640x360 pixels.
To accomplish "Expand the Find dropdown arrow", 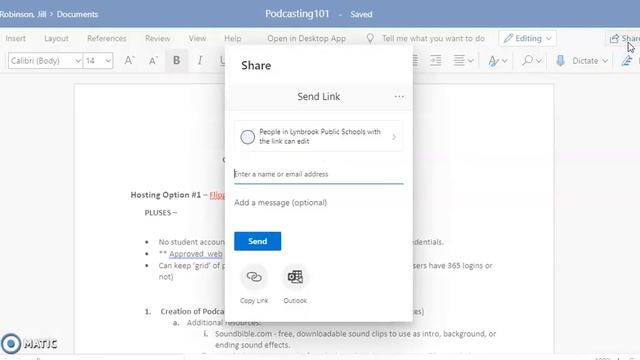I will pyautogui.click(x=539, y=61).
